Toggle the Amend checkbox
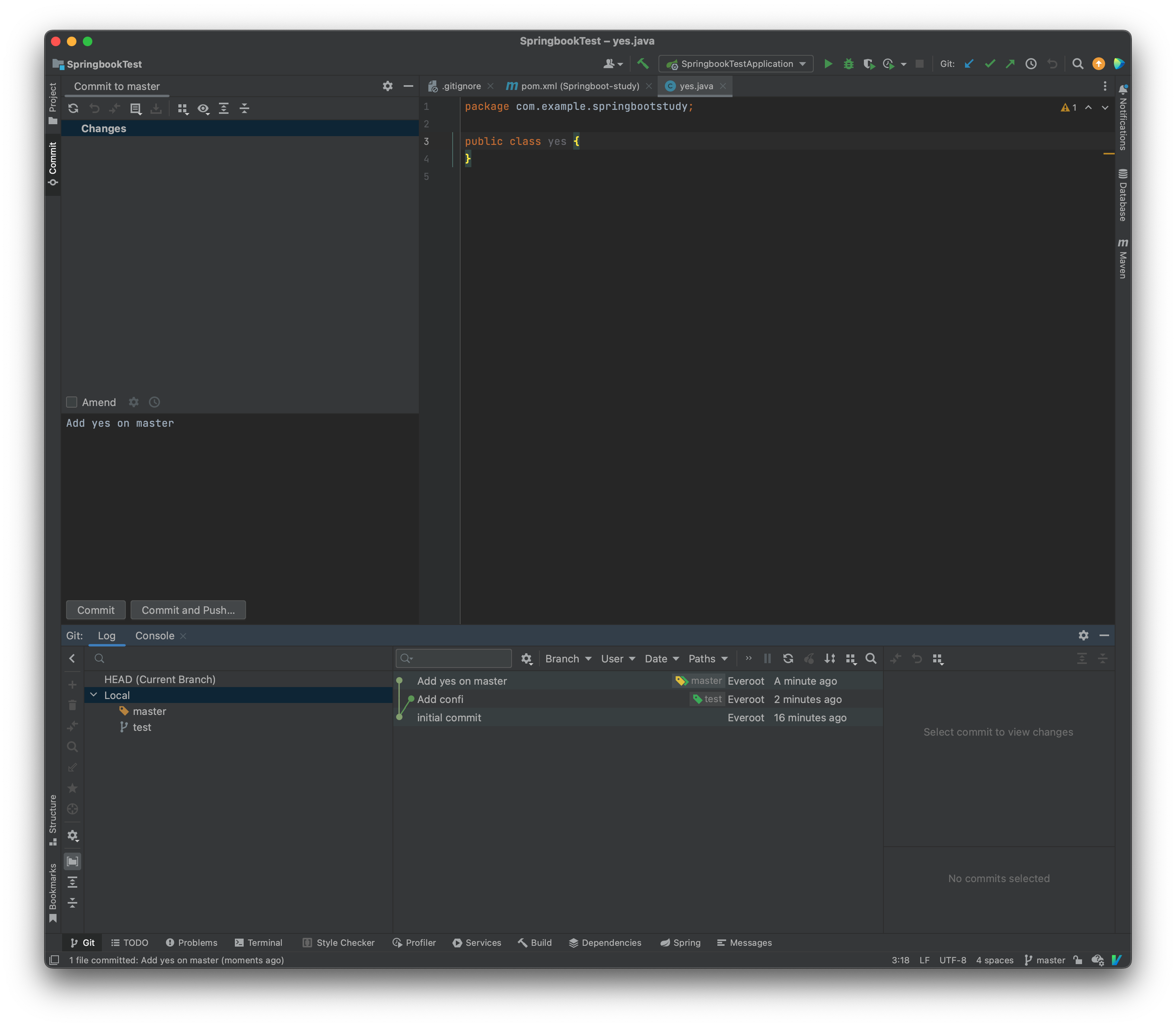 pyautogui.click(x=72, y=402)
